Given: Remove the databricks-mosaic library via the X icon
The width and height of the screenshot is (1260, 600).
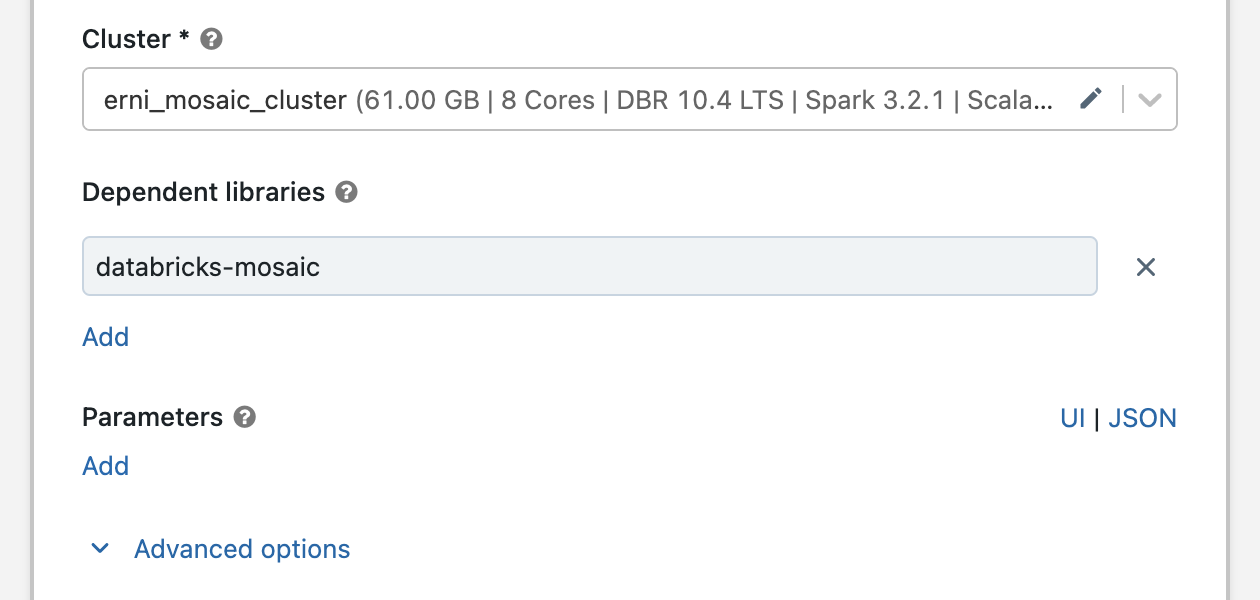Looking at the screenshot, I should (1146, 267).
